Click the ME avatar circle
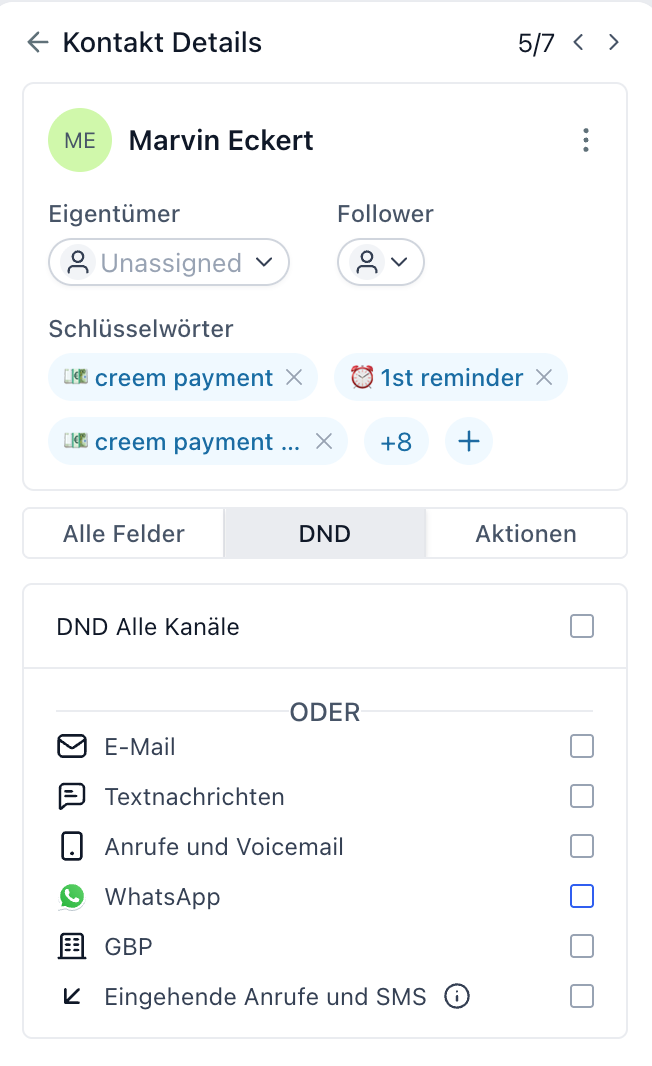652x1066 pixels. [79, 140]
